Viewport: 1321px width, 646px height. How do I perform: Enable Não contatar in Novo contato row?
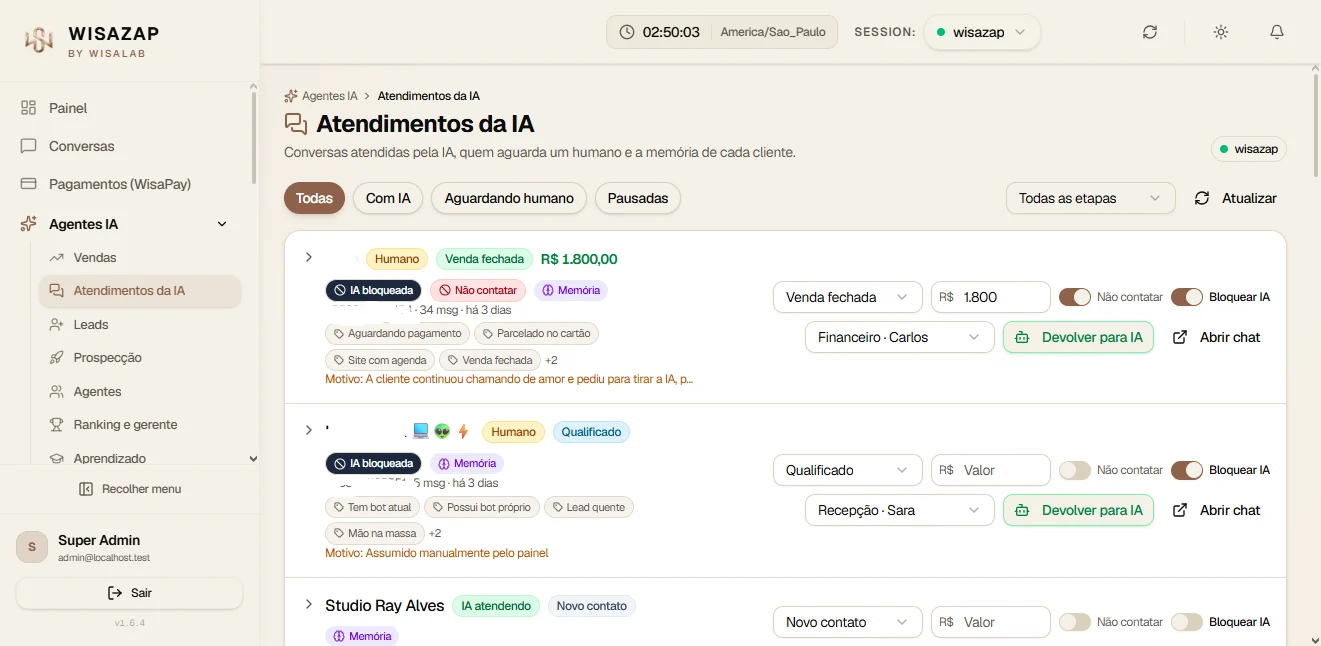tap(1075, 622)
